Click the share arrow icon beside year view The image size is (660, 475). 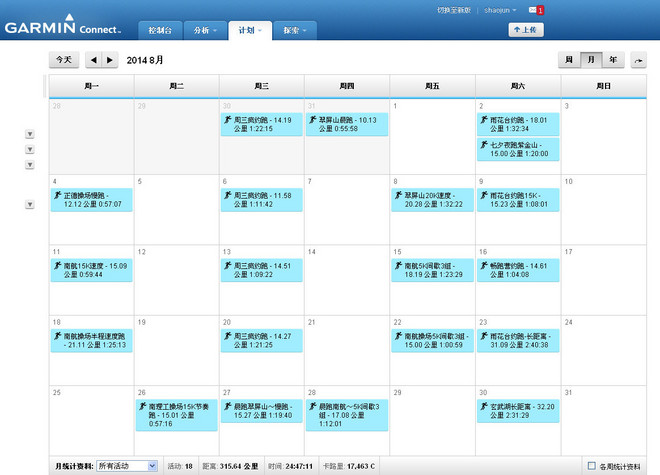[638, 61]
